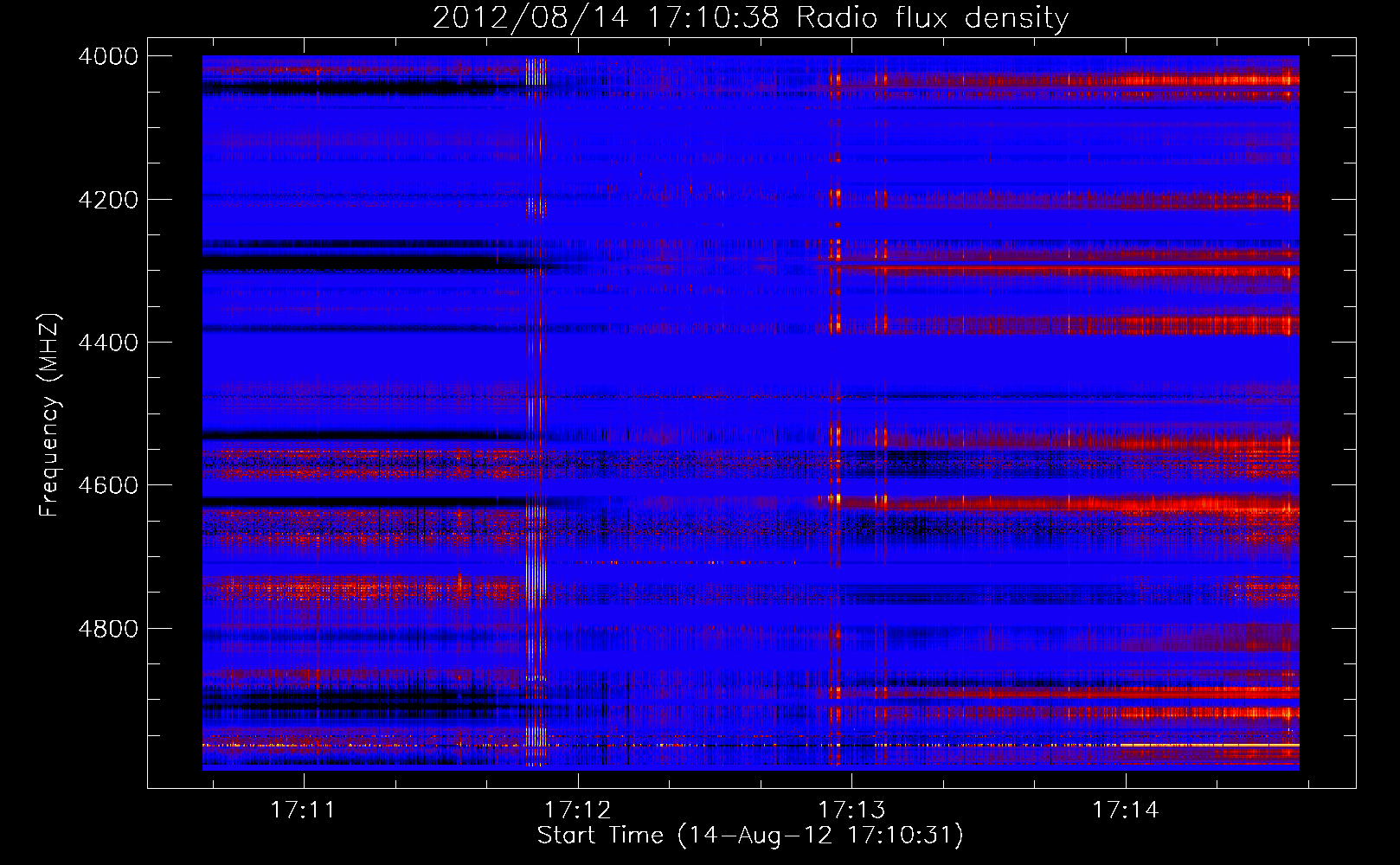Click the "Frequency (MHZ)" axis label
The height and width of the screenshot is (865, 1400).
(x=50, y=415)
